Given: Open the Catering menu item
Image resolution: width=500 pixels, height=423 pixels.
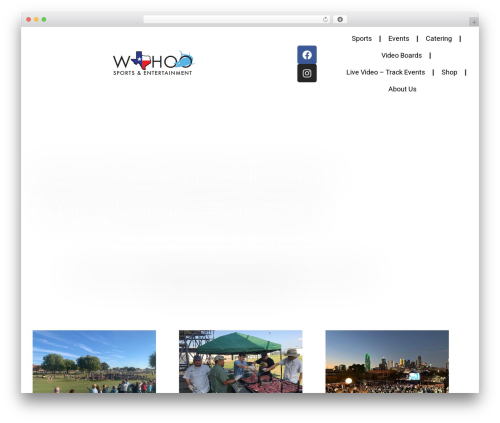Looking at the screenshot, I should (x=439, y=39).
